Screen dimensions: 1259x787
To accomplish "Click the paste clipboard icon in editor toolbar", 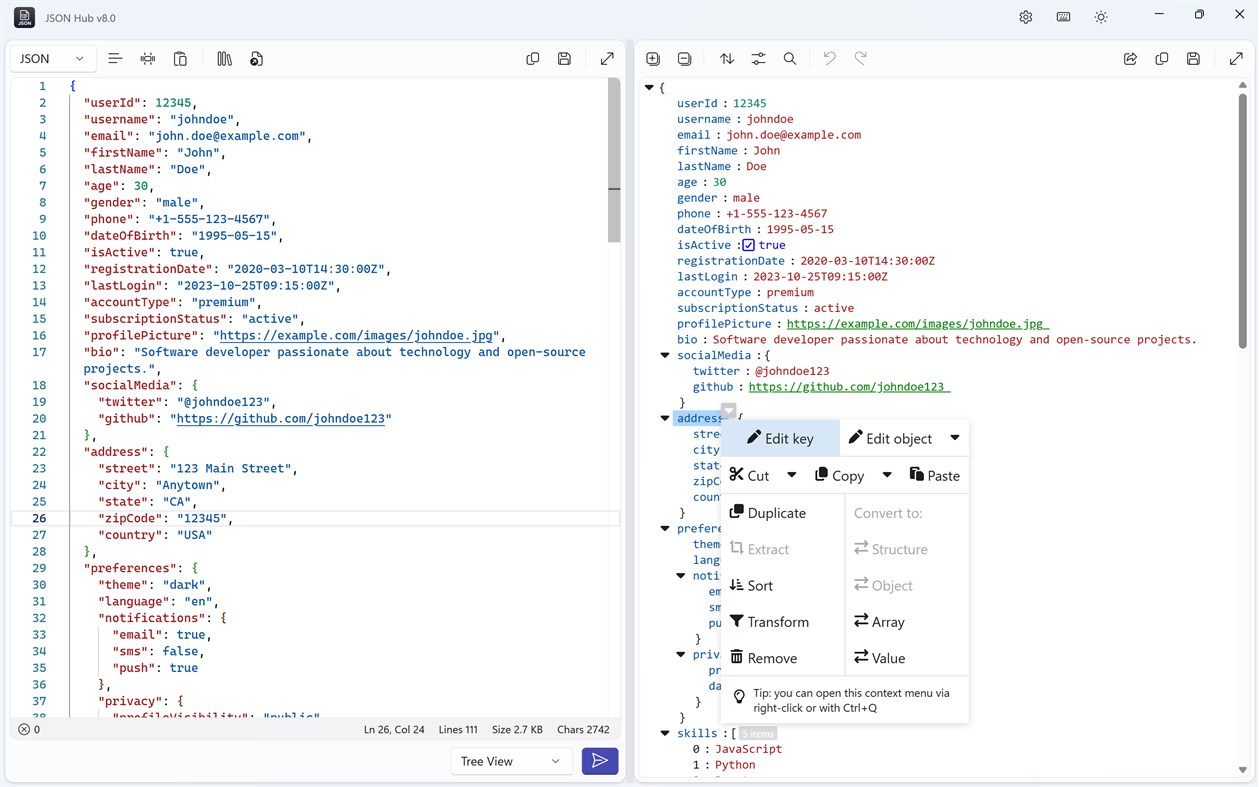I will (180, 59).
